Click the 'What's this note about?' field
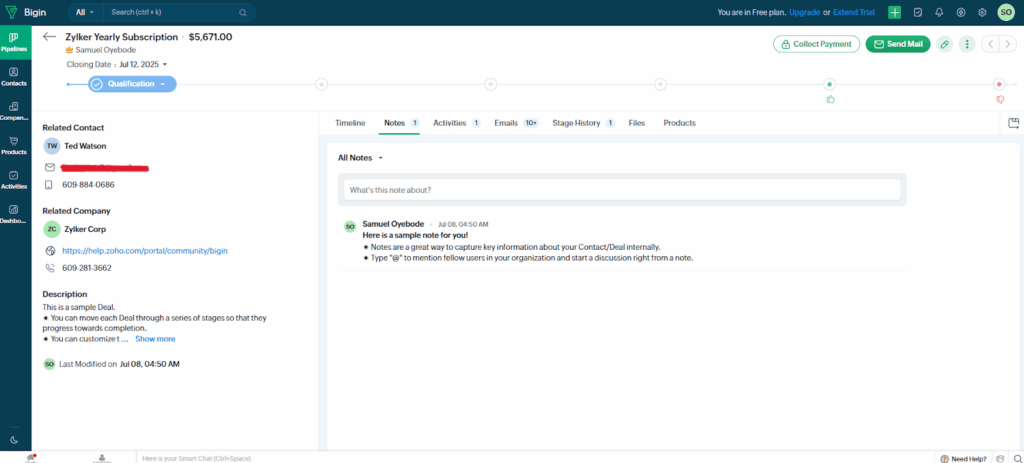The width and height of the screenshot is (1024, 463). click(x=622, y=189)
